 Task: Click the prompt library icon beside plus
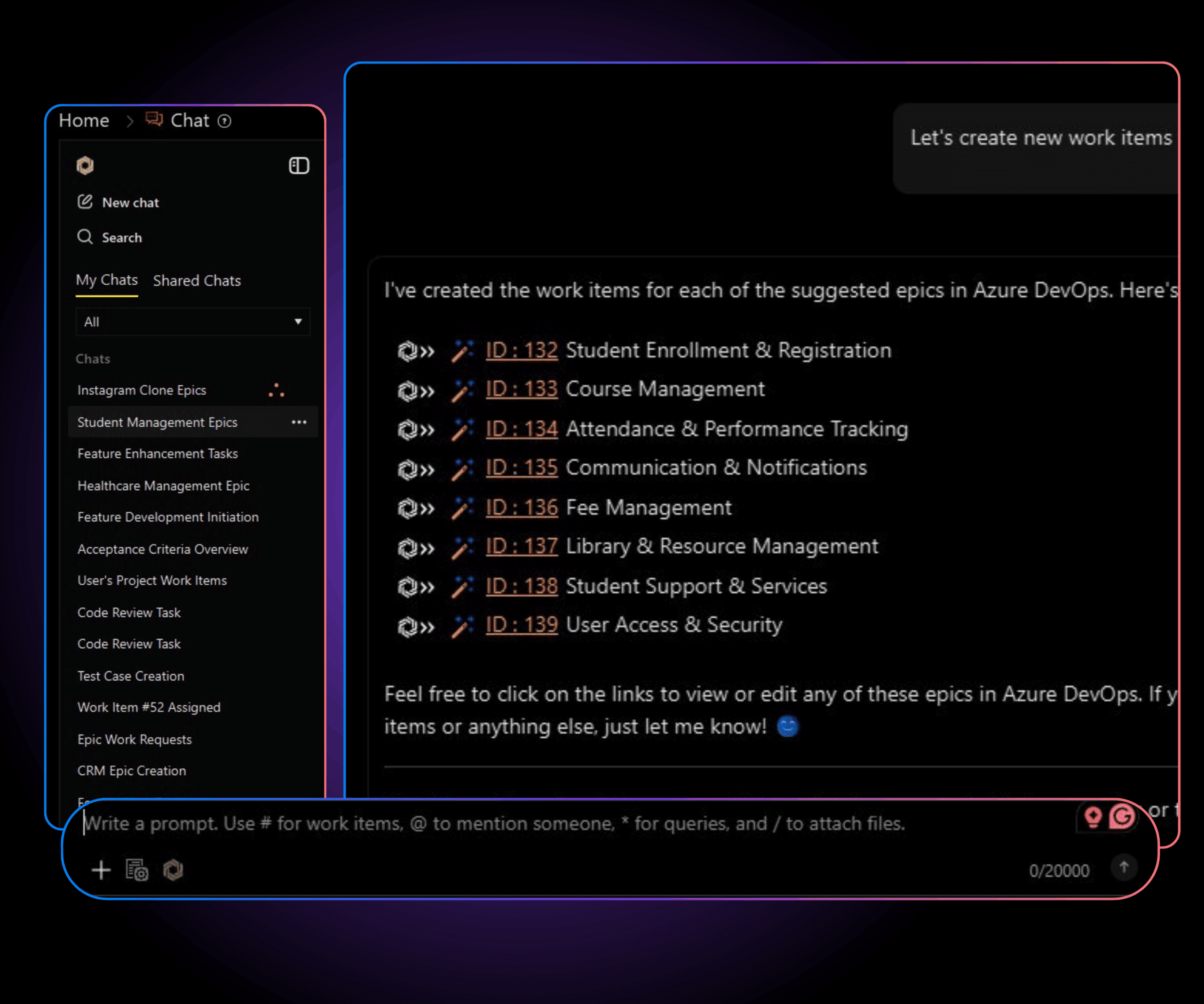(137, 870)
